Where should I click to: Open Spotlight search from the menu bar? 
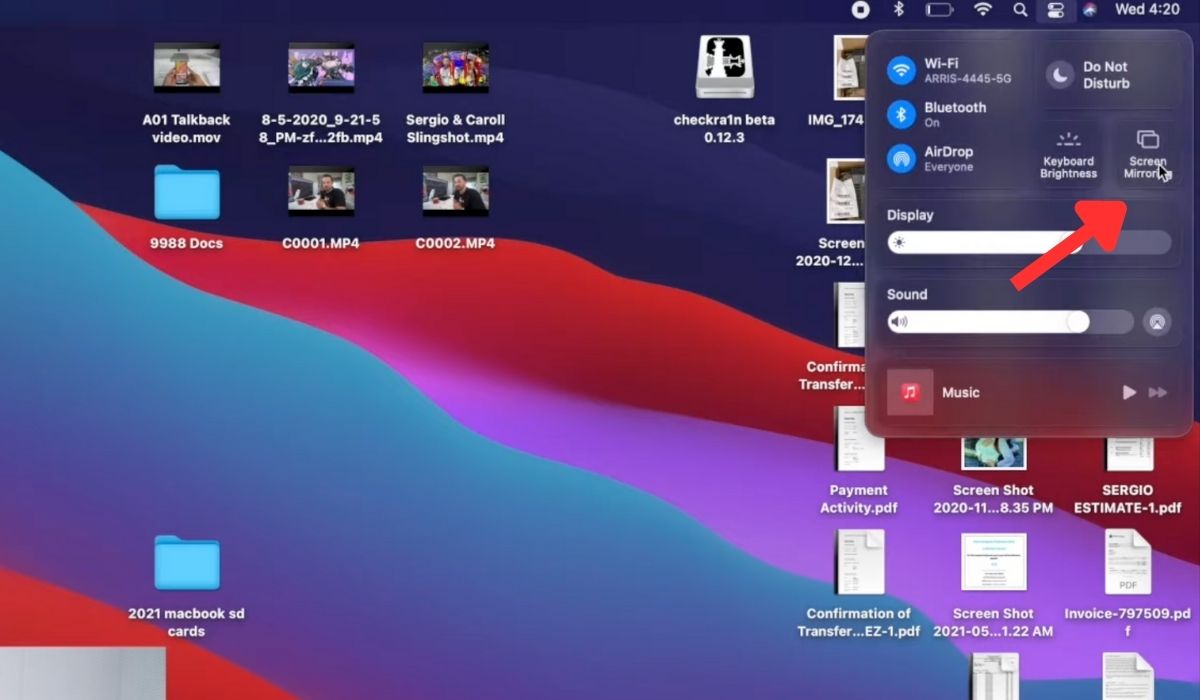click(1019, 11)
